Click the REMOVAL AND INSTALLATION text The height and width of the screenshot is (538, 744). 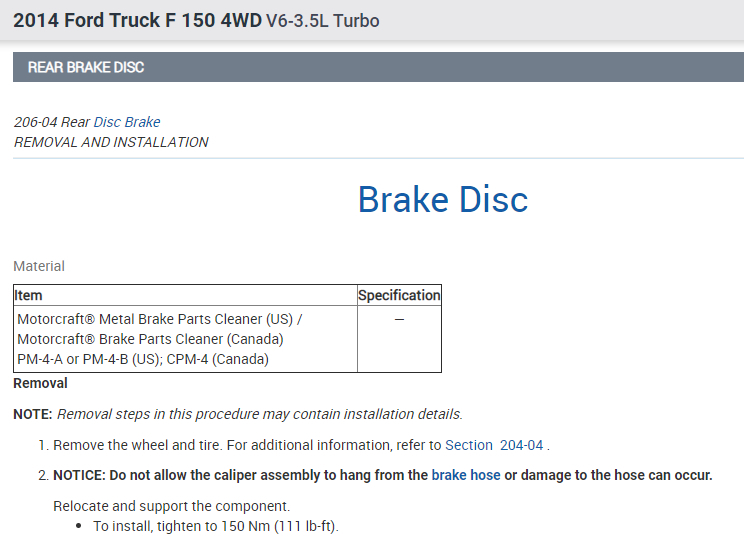[x=111, y=142]
